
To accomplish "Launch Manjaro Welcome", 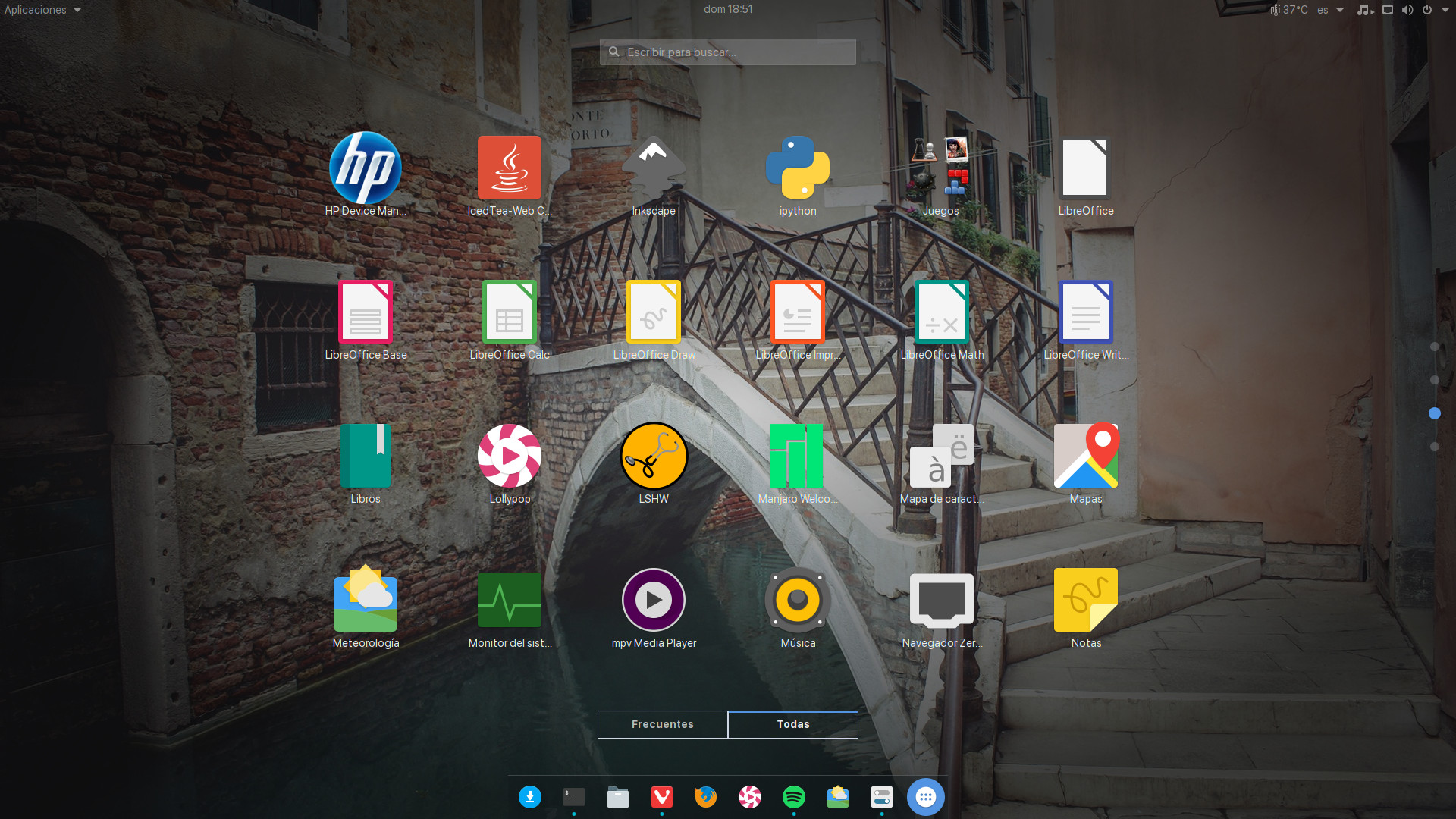I will [x=797, y=456].
